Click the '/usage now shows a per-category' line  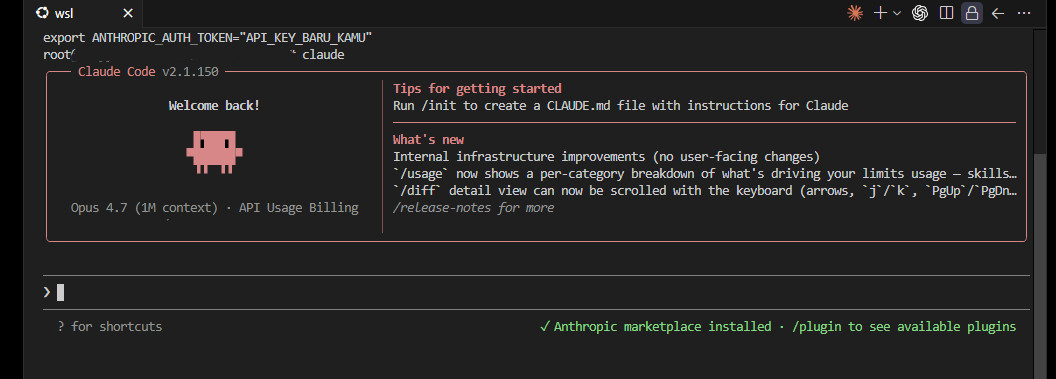[x=704, y=174]
